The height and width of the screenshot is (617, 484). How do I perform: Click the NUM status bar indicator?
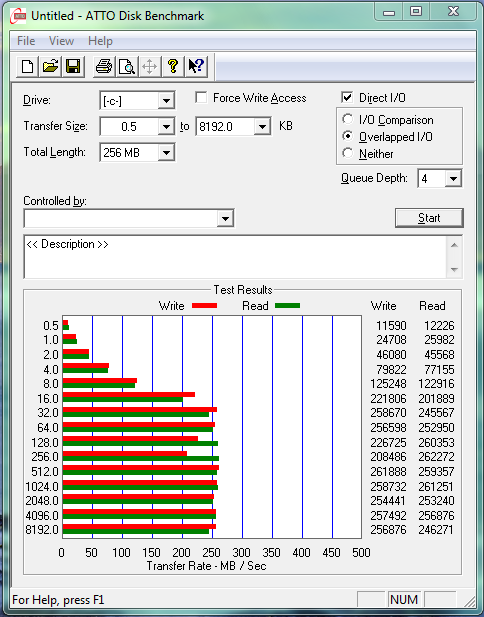(x=404, y=600)
